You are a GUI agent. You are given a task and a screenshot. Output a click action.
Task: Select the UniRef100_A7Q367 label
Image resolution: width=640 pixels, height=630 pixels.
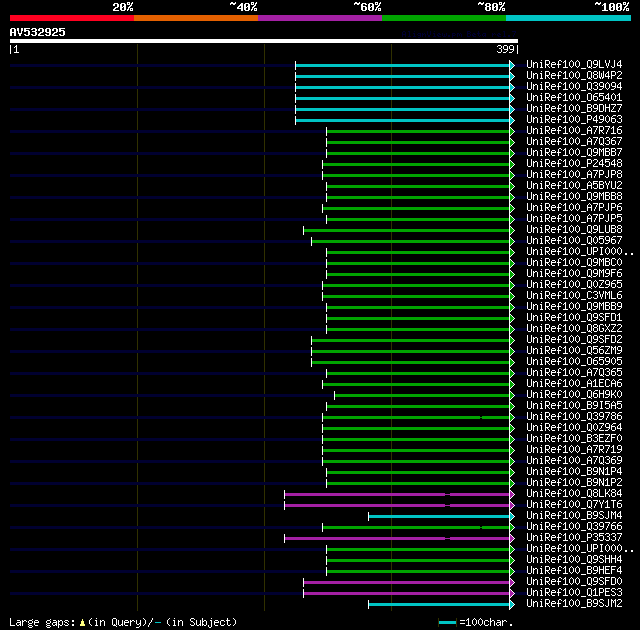point(574,142)
